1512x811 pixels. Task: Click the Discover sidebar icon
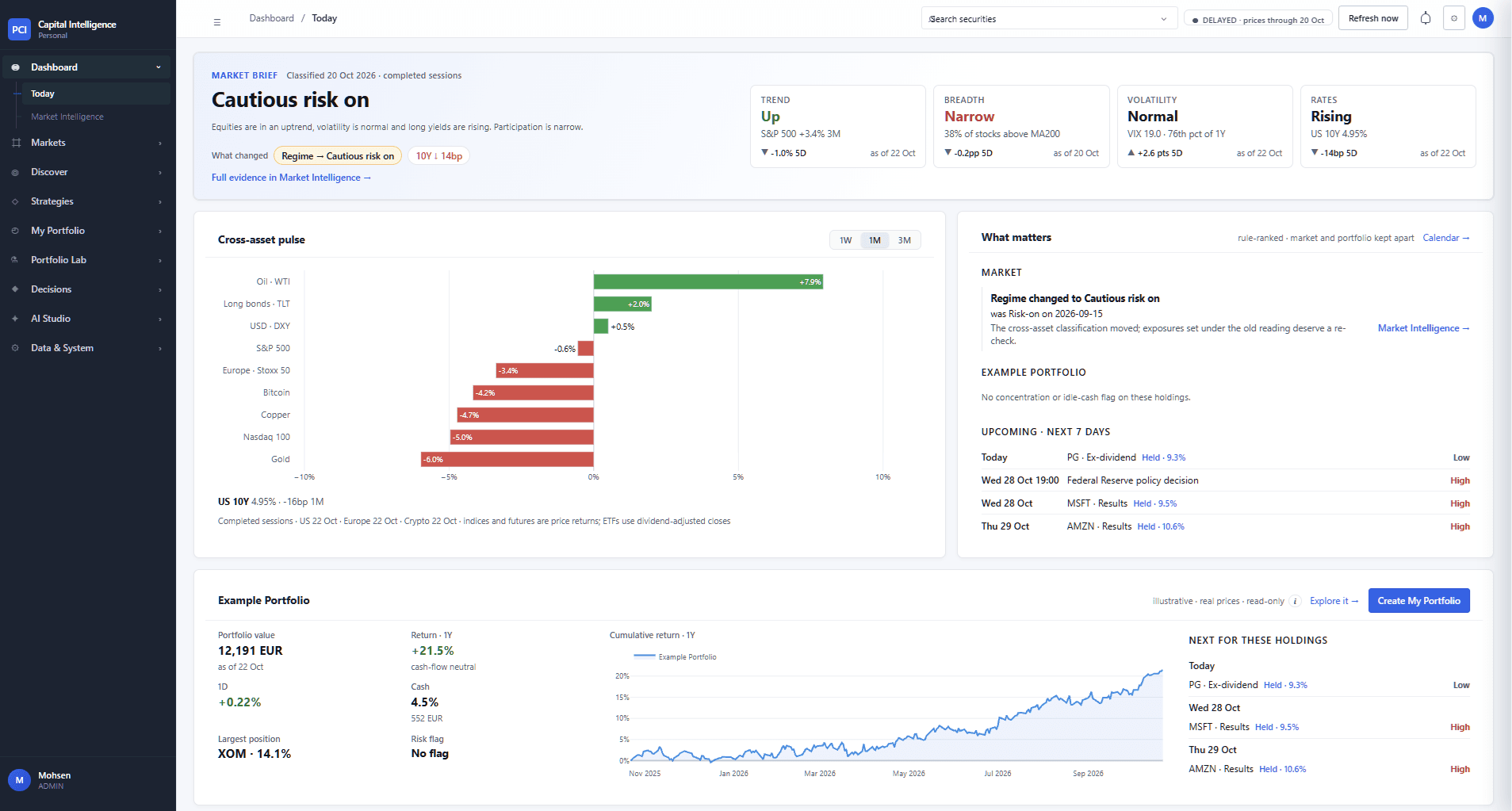click(x=15, y=172)
